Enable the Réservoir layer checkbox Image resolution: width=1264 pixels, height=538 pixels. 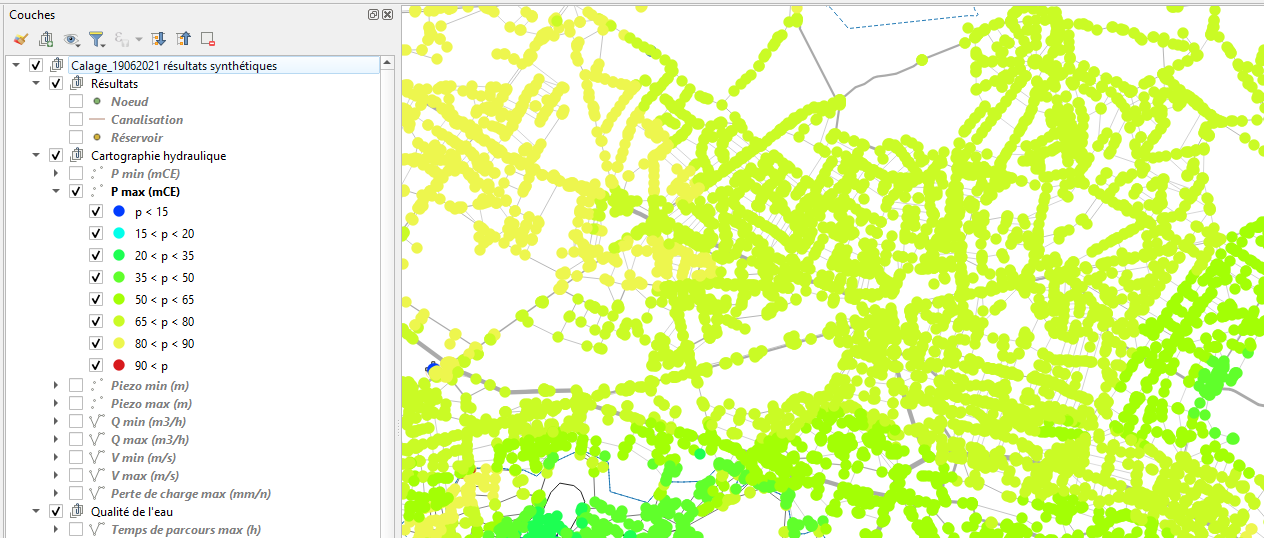76,138
